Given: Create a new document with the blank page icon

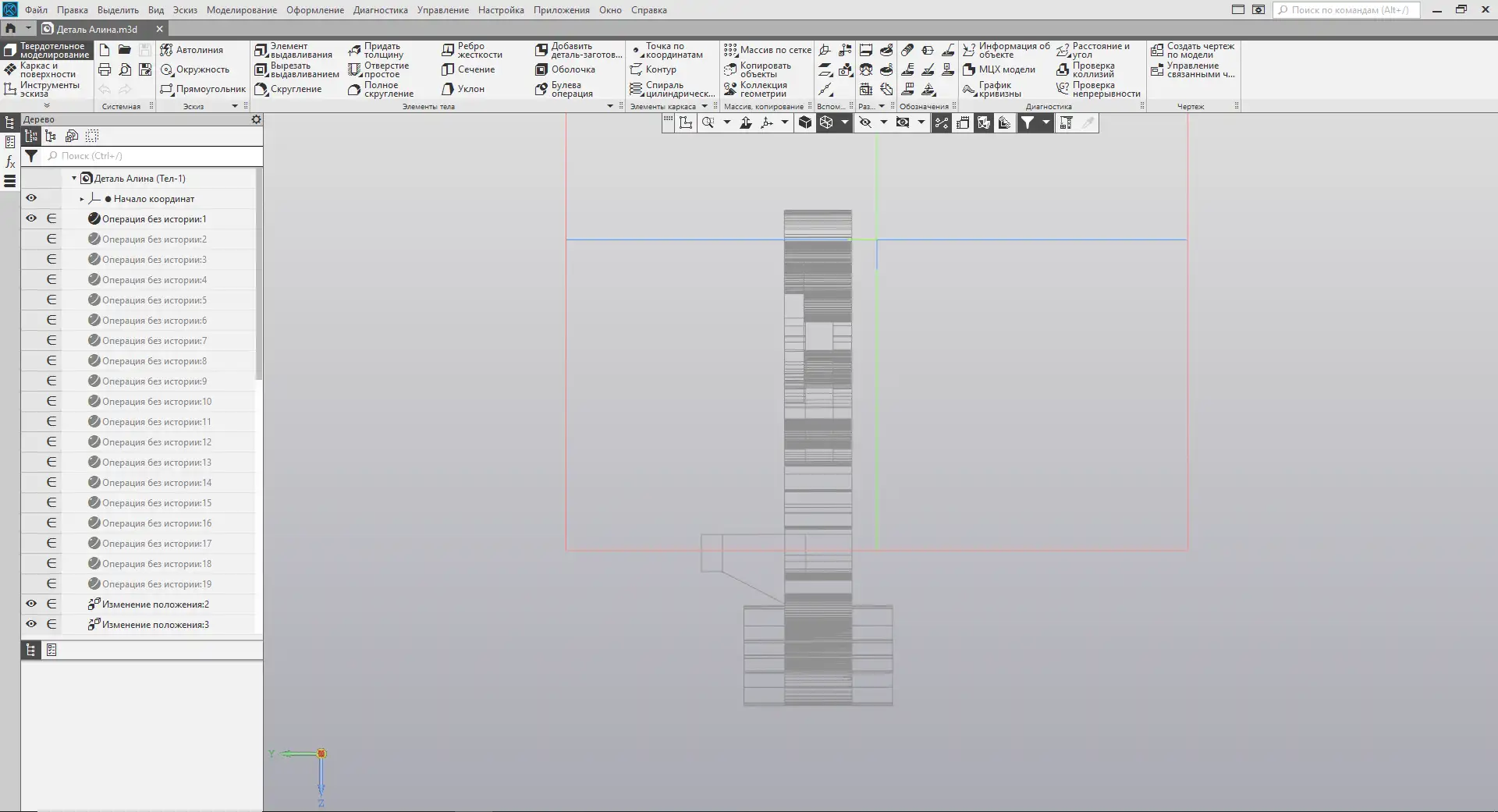Looking at the screenshot, I should coord(105,50).
